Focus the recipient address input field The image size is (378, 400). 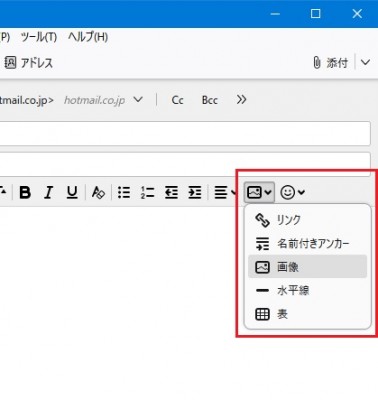click(185, 134)
